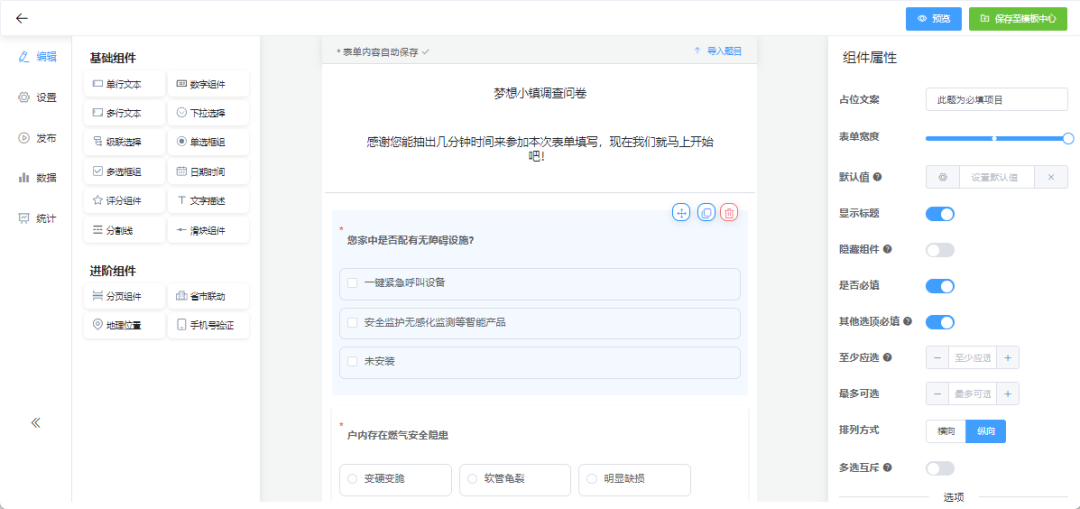Viewport: 1080px width, 509px height.
Task: Click the move handle icon on selected question
Action: tap(681, 212)
